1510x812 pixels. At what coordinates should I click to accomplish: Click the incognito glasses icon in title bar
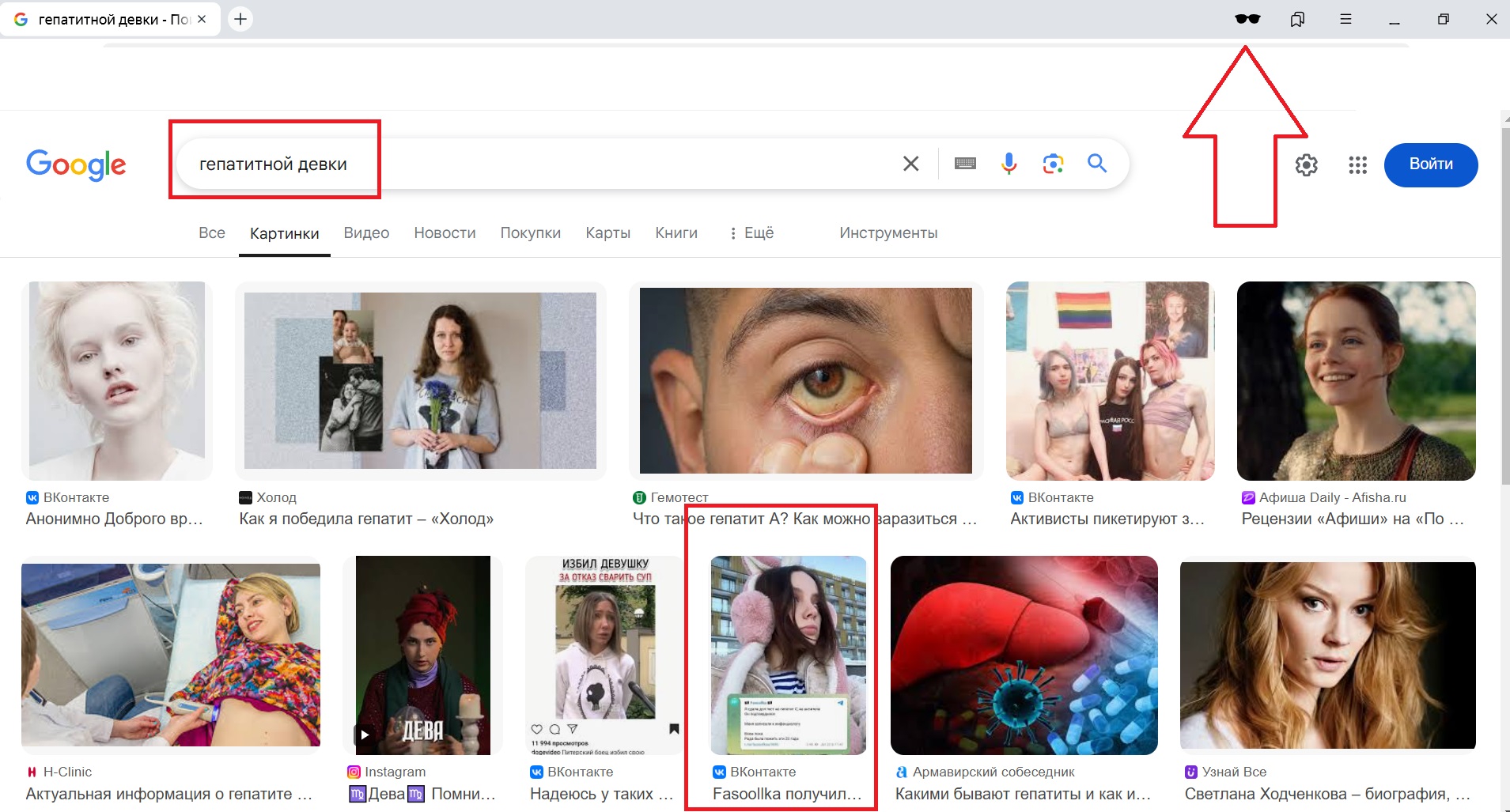(1247, 19)
